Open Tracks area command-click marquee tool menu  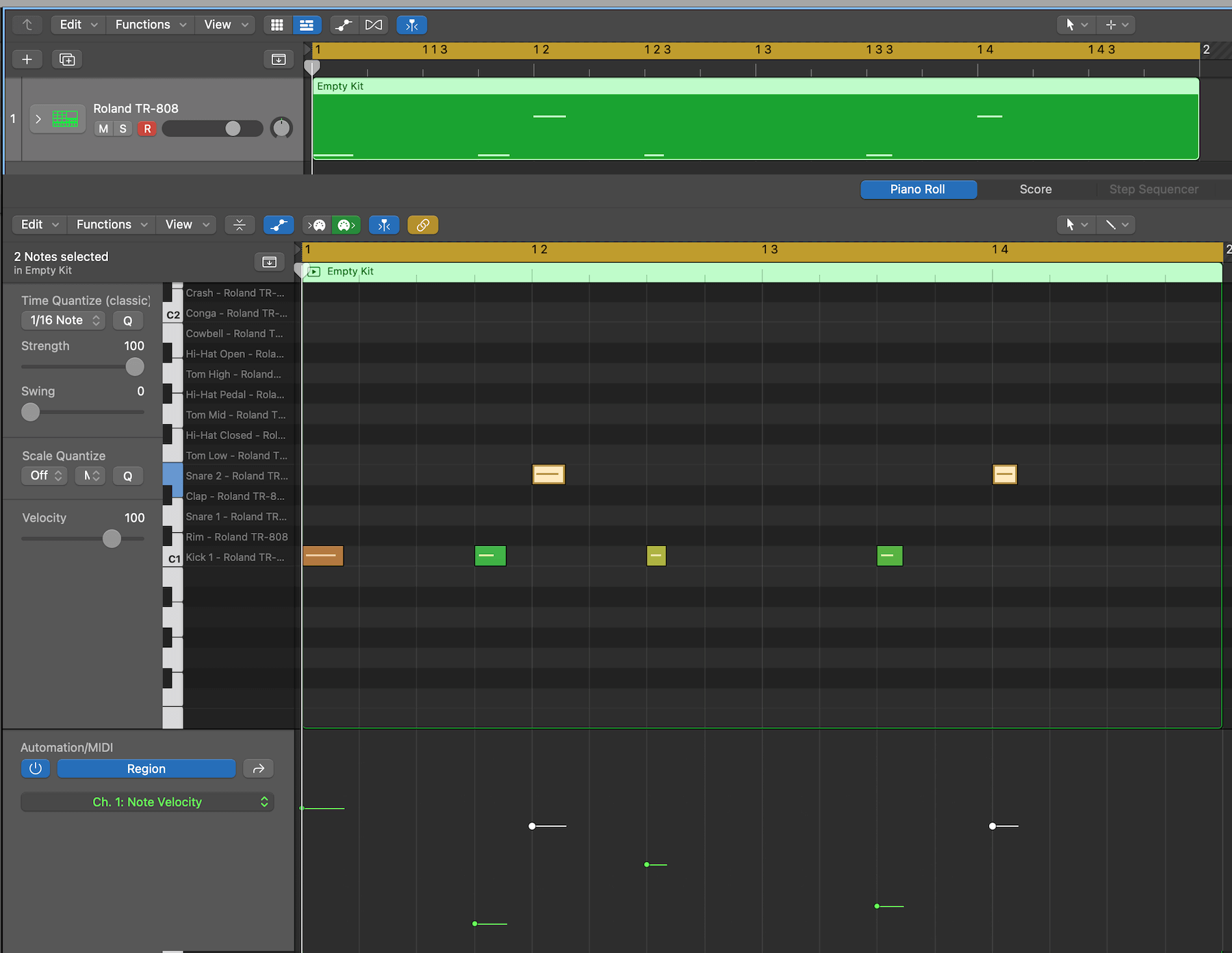1116,25
